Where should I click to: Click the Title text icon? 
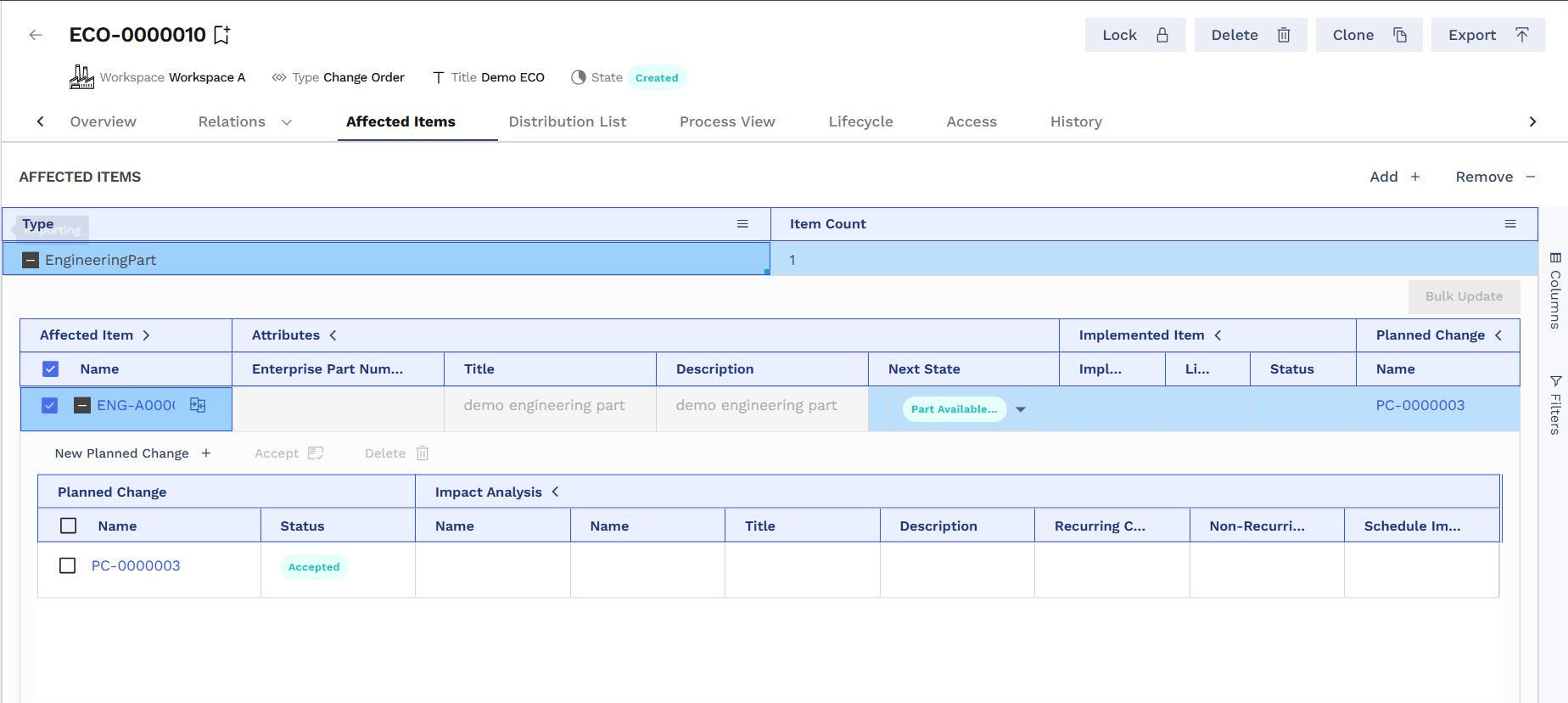[x=439, y=77]
